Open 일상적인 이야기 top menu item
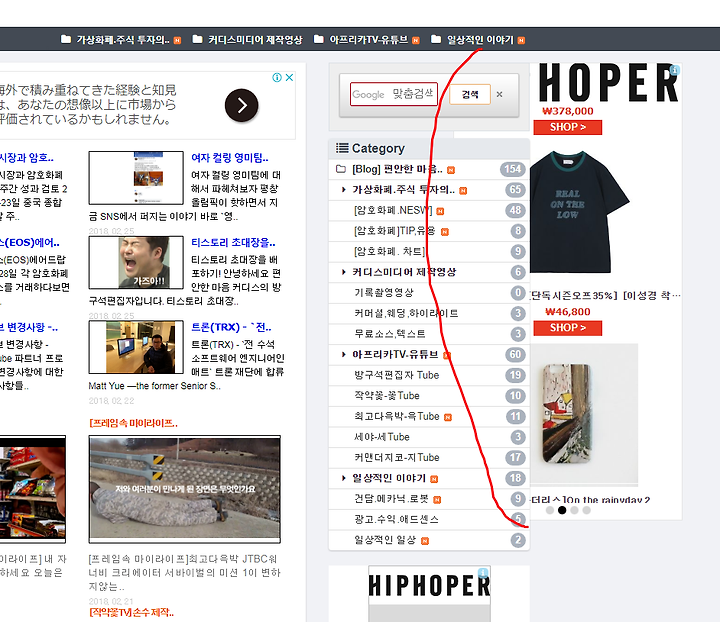 [480, 40]
